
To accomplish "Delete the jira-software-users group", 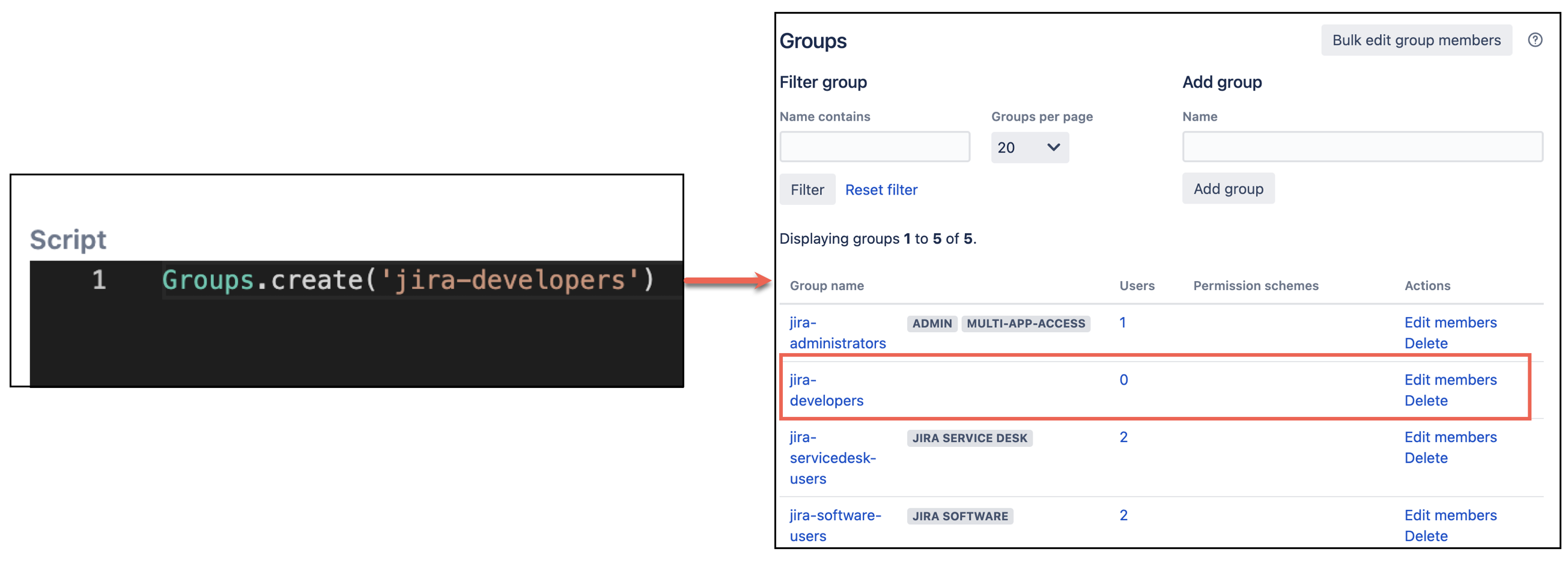I will pyautogui.click(x=1426, y=535).
